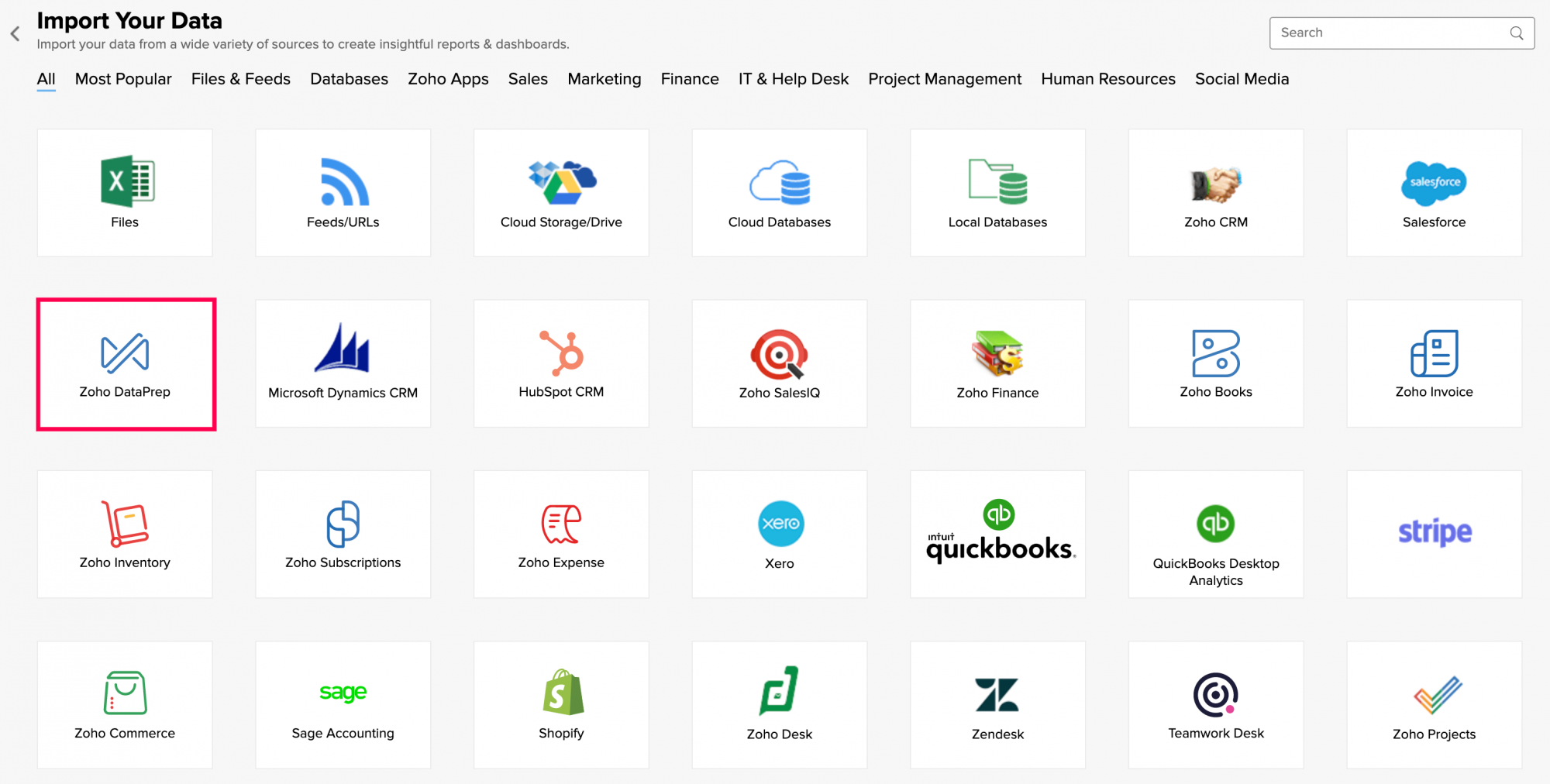Choose the Cloud Storage/Drive icon

(562, 182)
